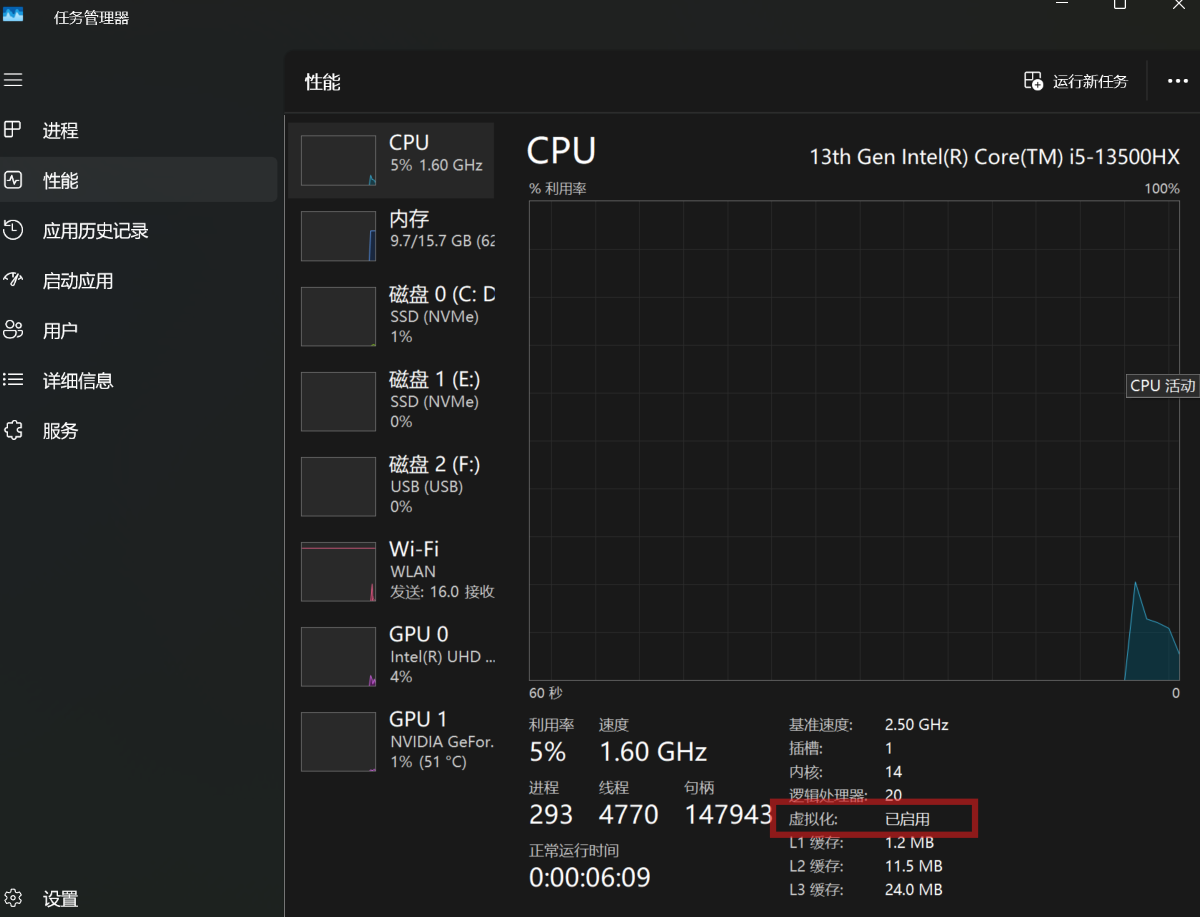Click the 基准速度 value 2.50 GHz
Screen dimensions: 1200x917
[x=917, y=724]
